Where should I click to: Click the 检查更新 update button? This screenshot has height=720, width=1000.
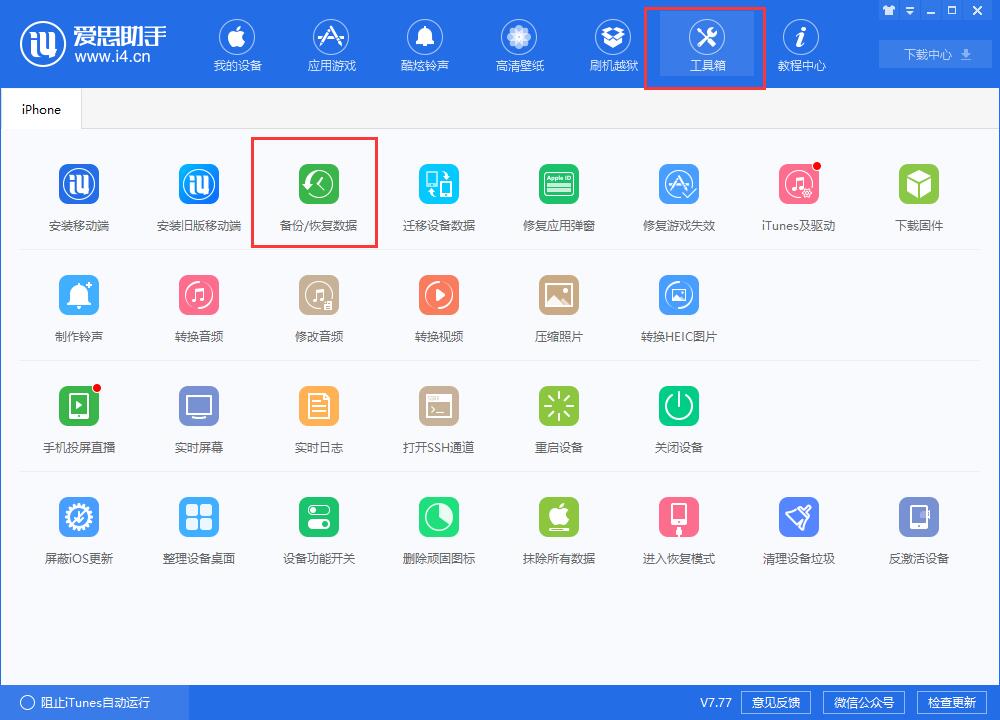click(x=954, y=701)
